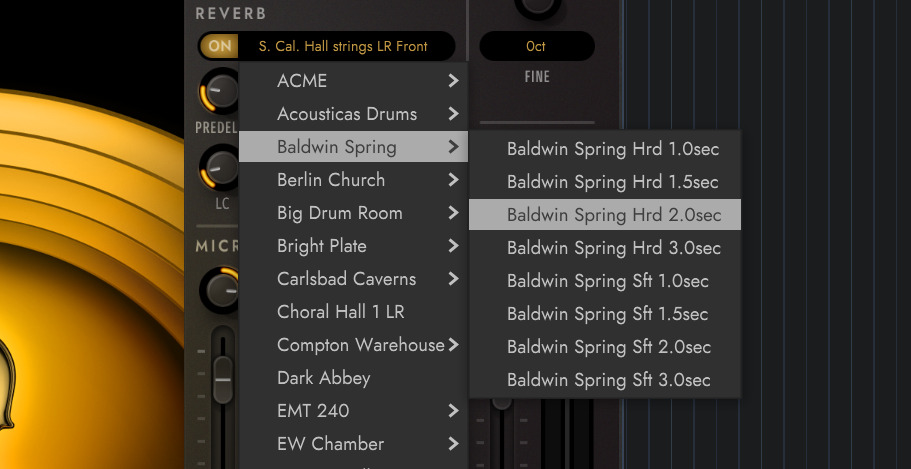The image size is (911, 469).
Task: Open the Carlsbad Caverns submenu arrow
Action: coord(453,280)
